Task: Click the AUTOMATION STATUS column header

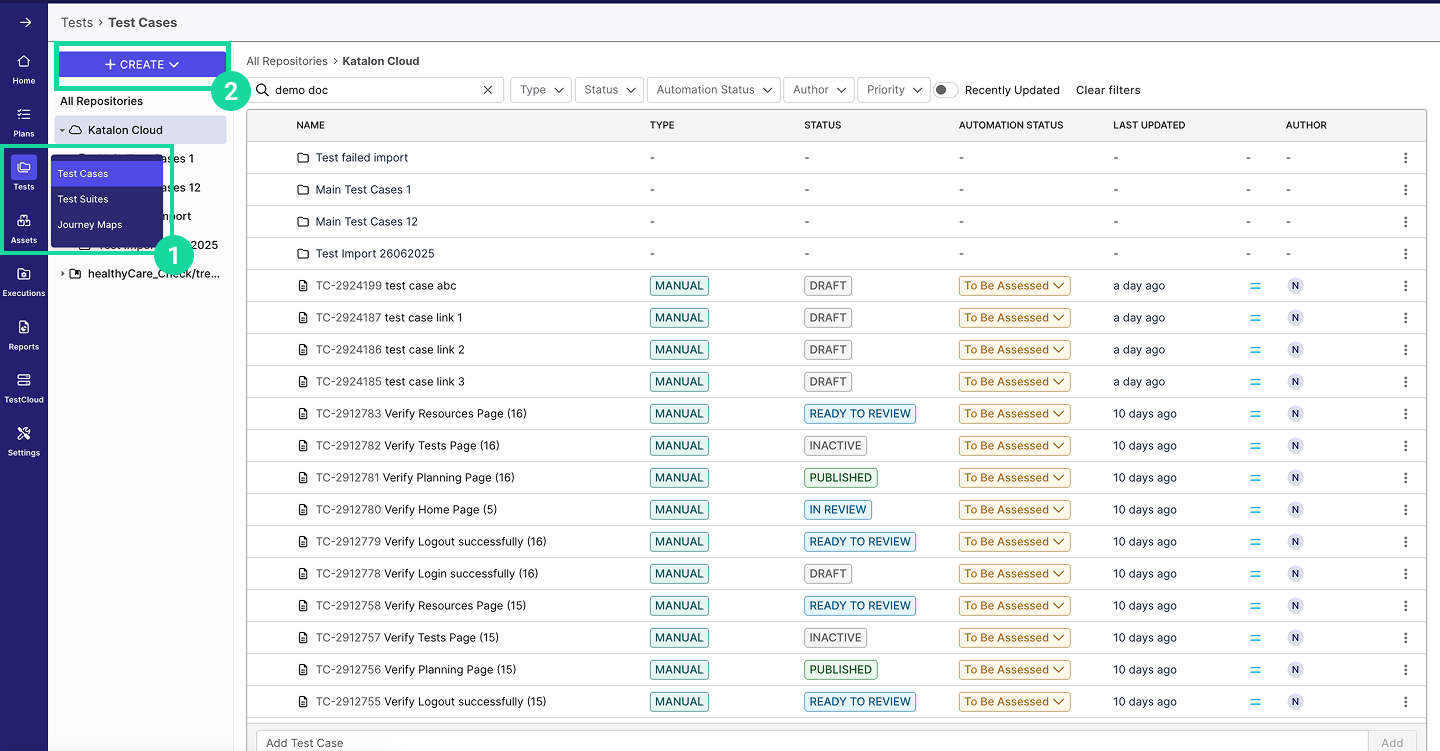Action: tap(1011, 126)
